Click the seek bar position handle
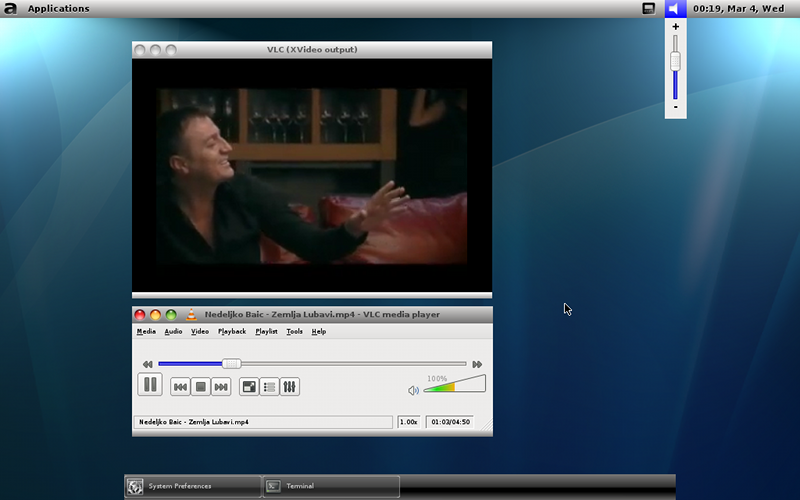 click(232, 364)
